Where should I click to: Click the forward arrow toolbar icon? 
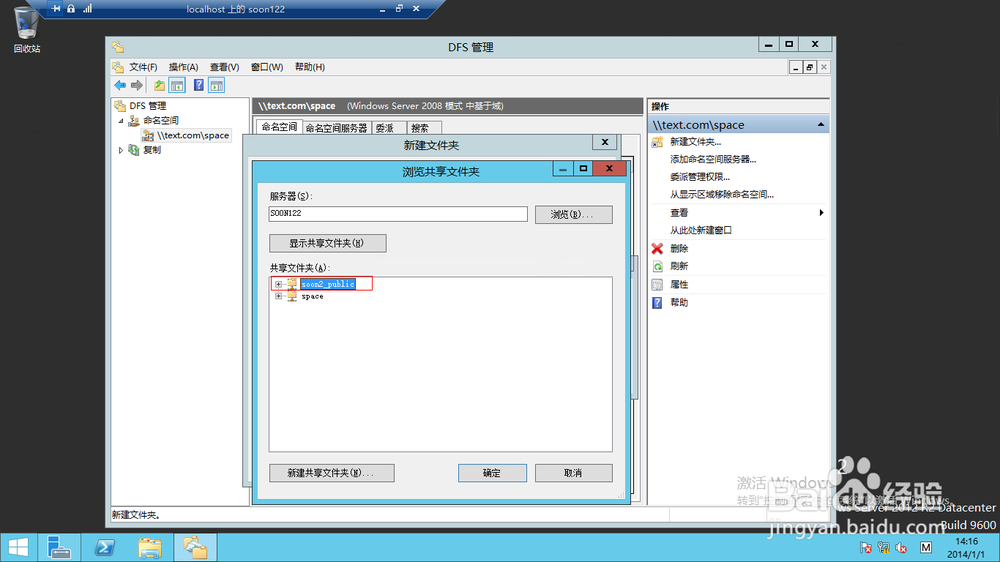pos(136,85)
